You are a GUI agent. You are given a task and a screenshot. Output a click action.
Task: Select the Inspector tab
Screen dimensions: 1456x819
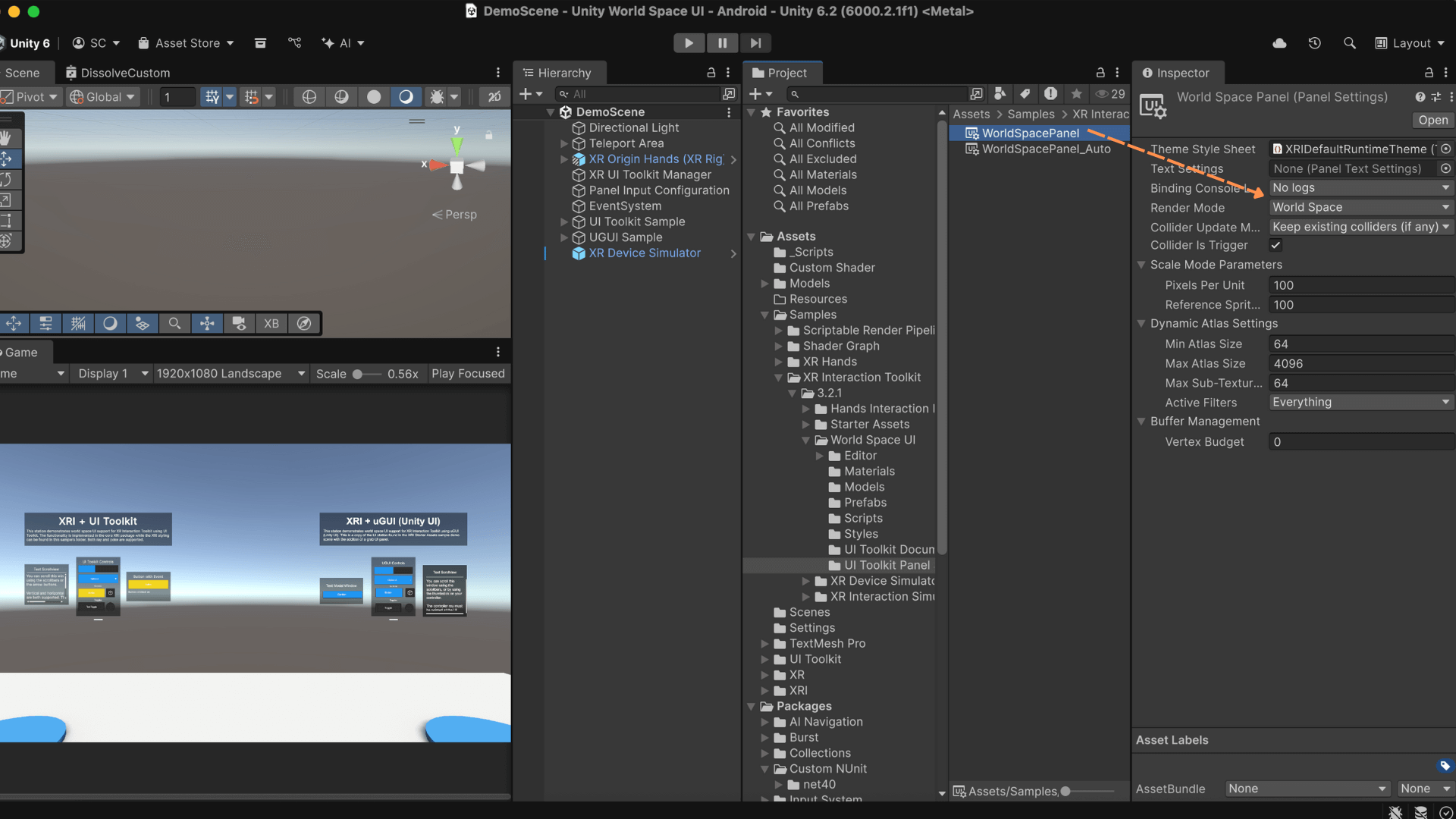coord(1176,73)
